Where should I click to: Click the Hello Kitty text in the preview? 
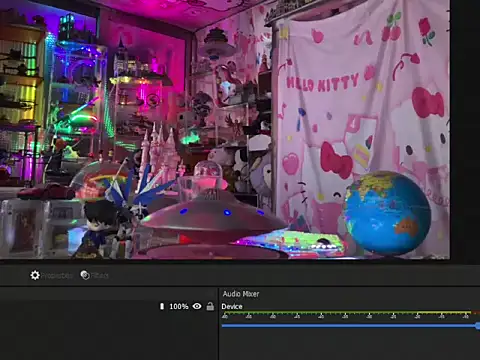point(322,82)
